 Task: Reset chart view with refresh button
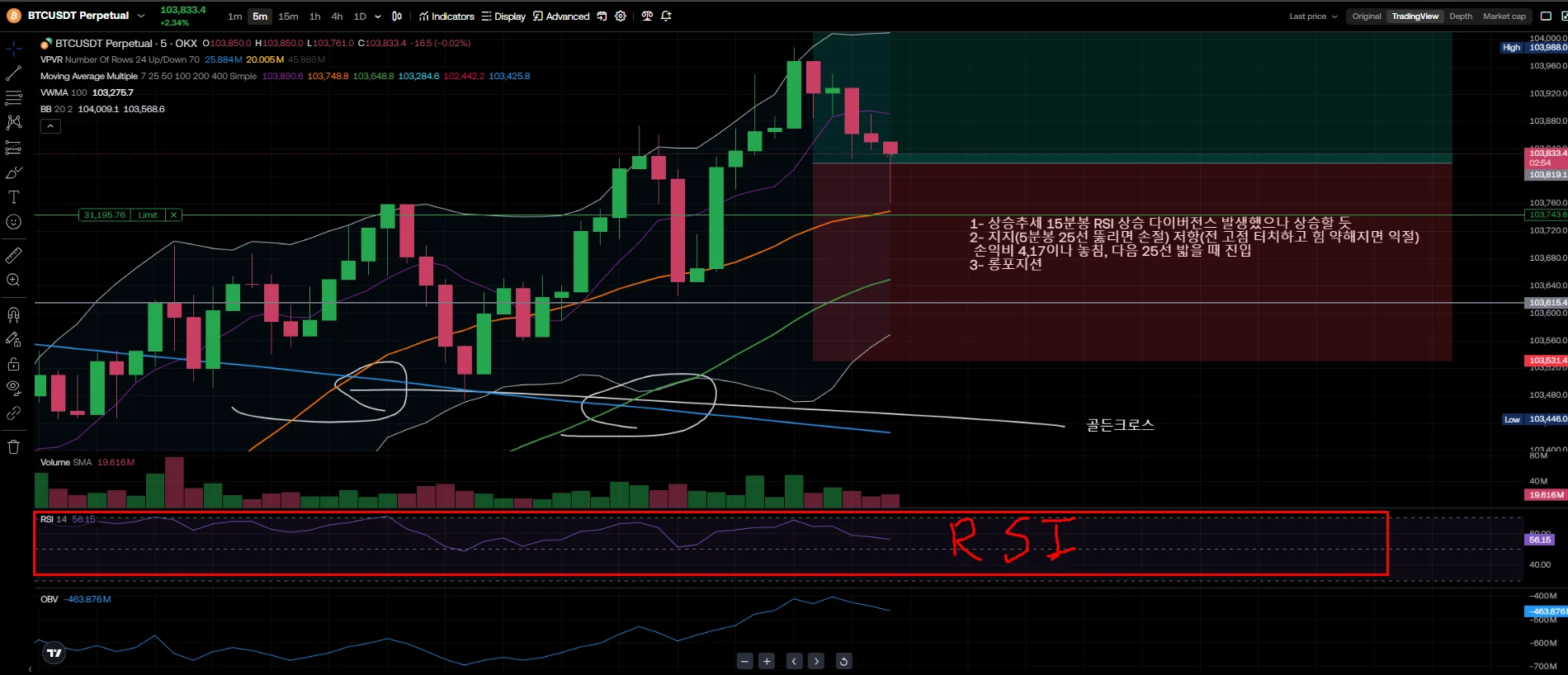[x=843, y=661]
